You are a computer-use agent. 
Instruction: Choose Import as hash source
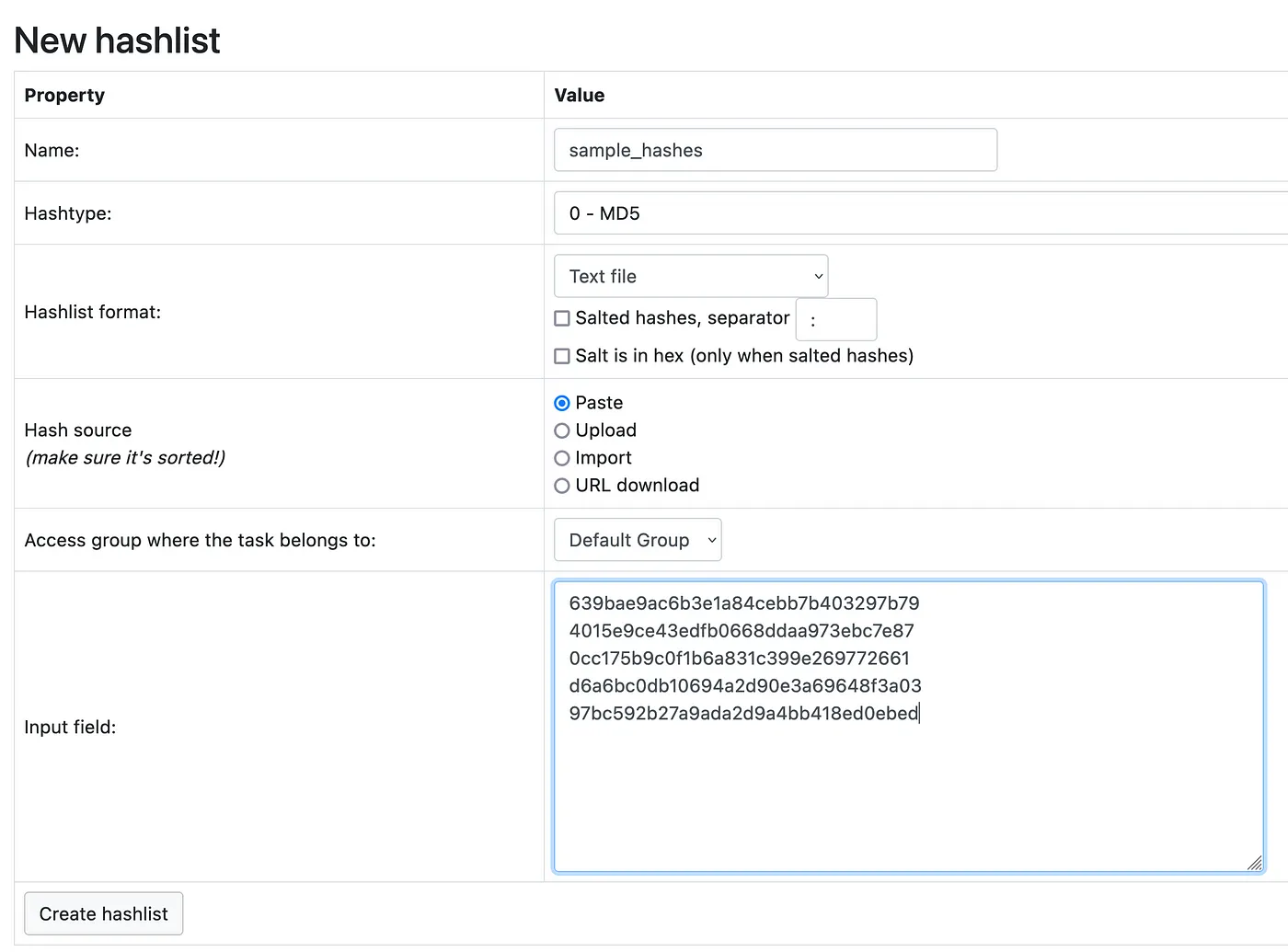click(562, 458)
